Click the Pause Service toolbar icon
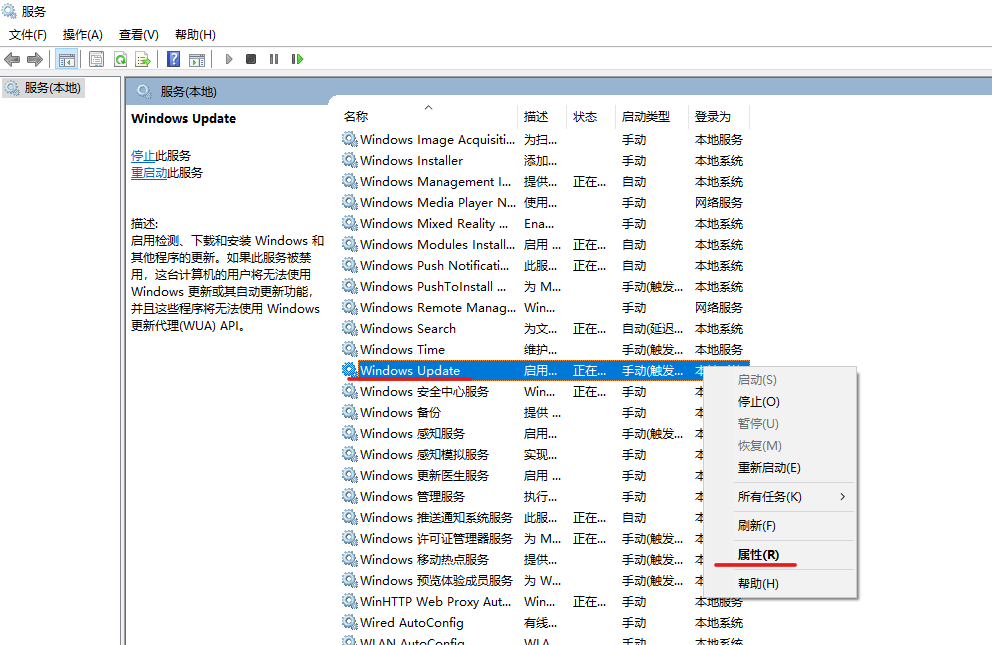 tap(274, 59)
